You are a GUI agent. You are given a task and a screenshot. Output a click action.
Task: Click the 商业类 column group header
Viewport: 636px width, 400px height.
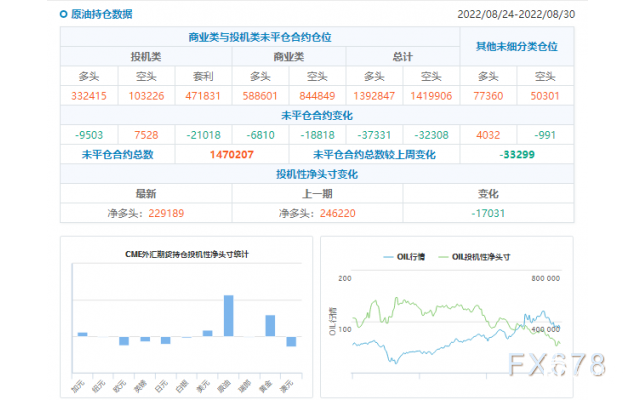click(289, 56)
